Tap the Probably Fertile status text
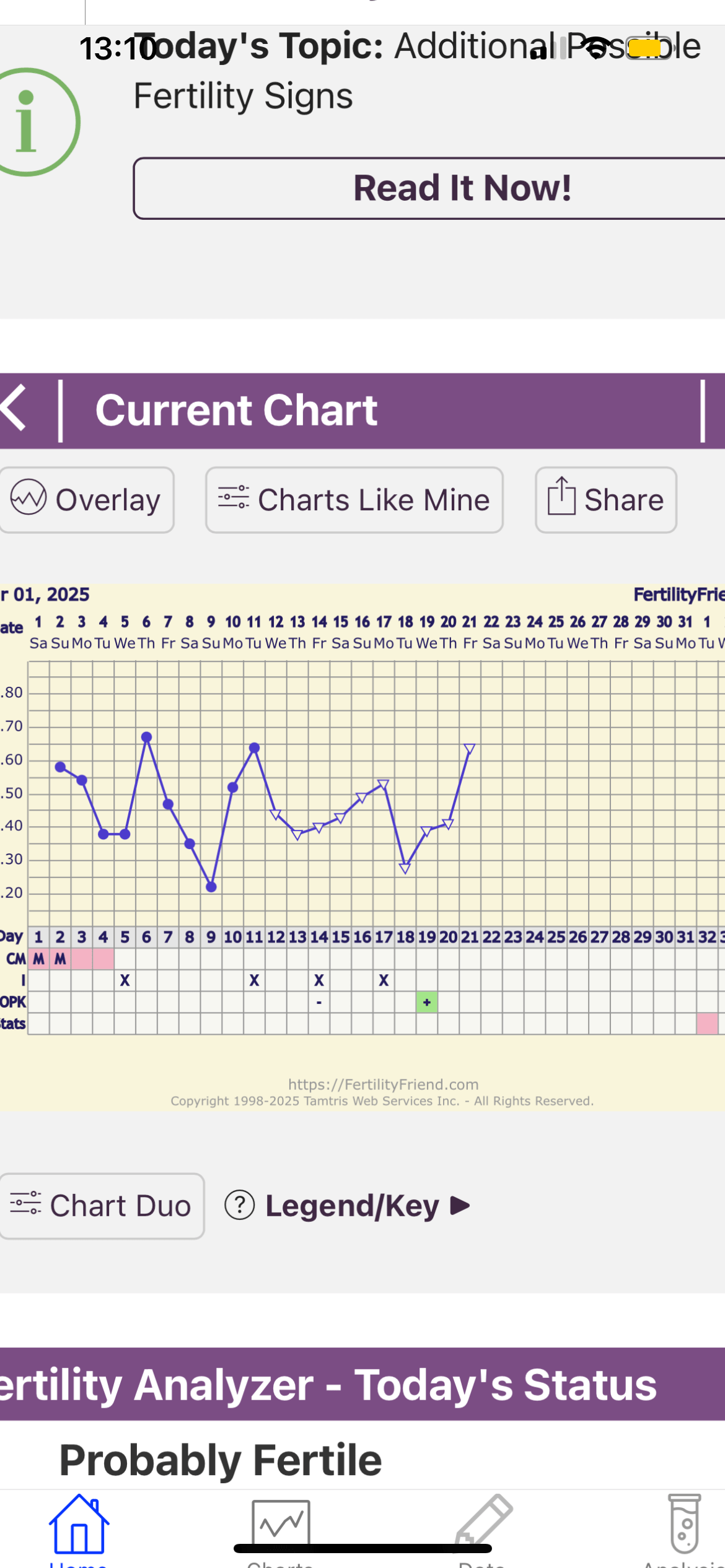Viewport: 725px width, 1568px height. [x=221, y=1460]
